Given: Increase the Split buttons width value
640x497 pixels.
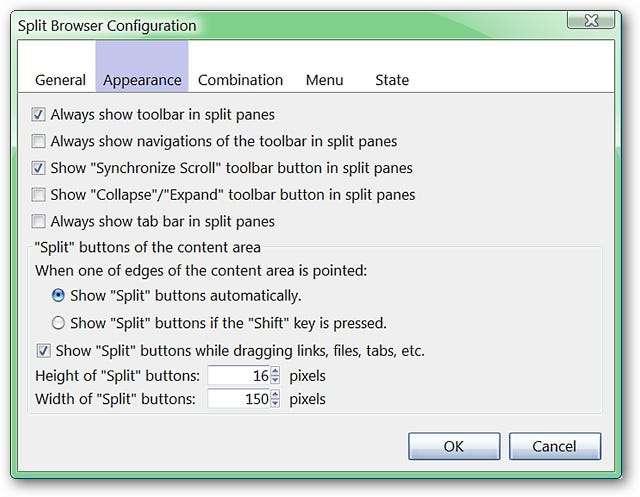Looking at the screenshot, I should 275,394.
